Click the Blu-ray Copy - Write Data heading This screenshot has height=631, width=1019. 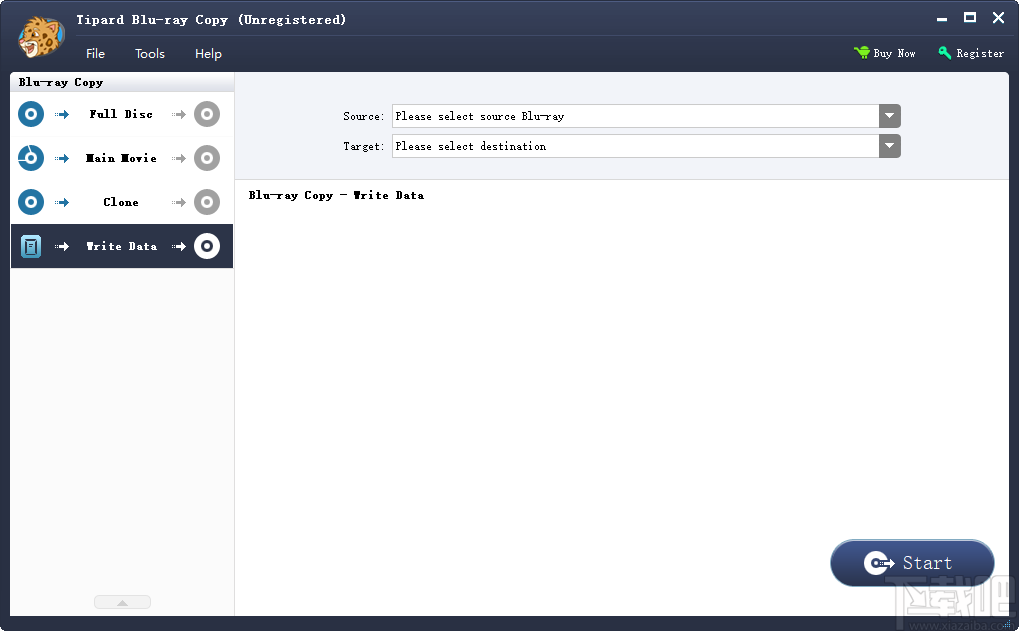point(336,196)
